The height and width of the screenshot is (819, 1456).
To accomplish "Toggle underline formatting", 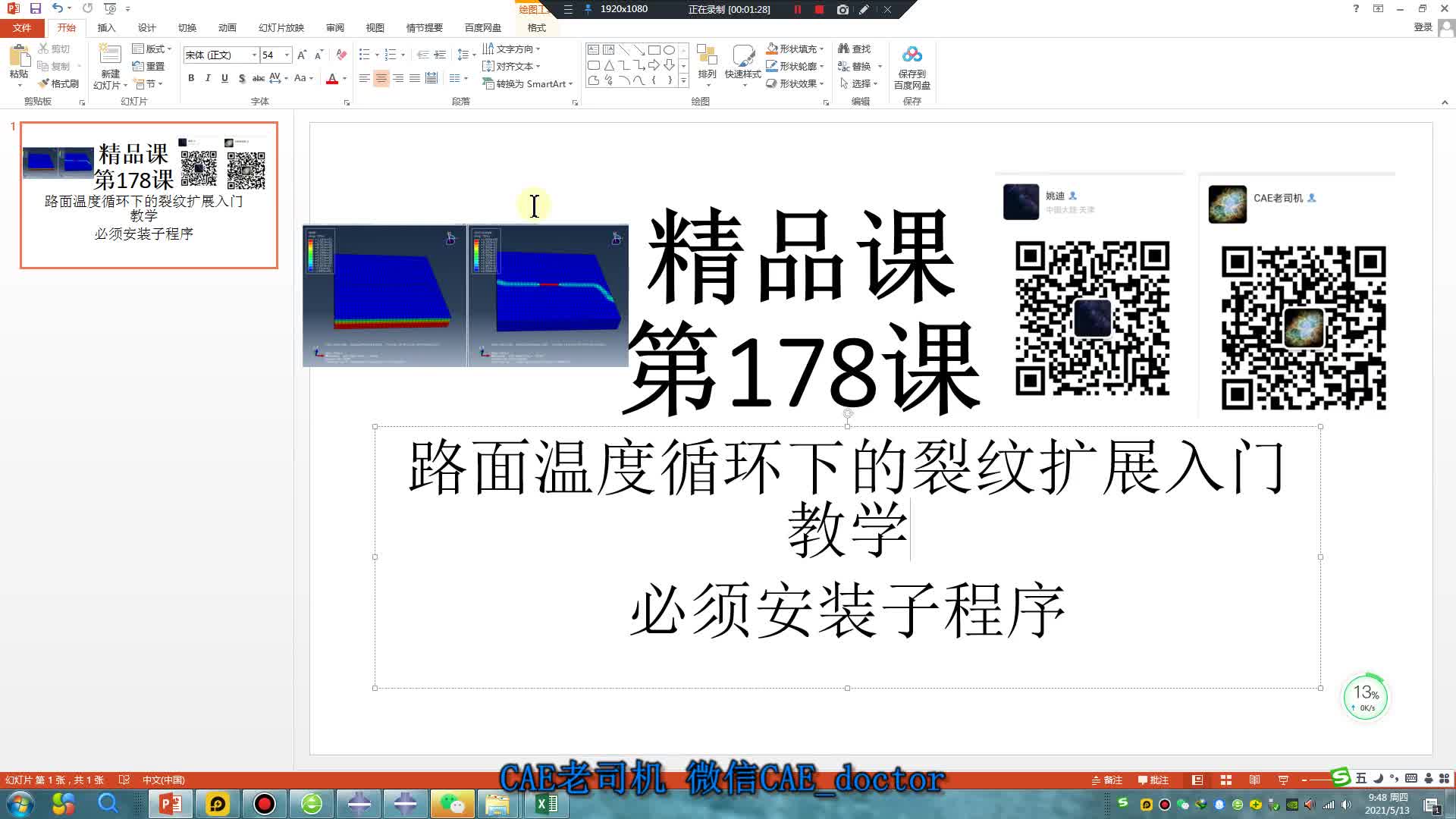I will click(224, 78).
